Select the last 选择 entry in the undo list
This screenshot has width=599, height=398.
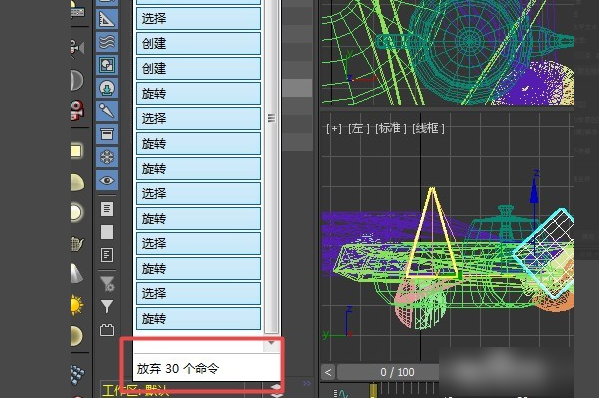[198, 294]
